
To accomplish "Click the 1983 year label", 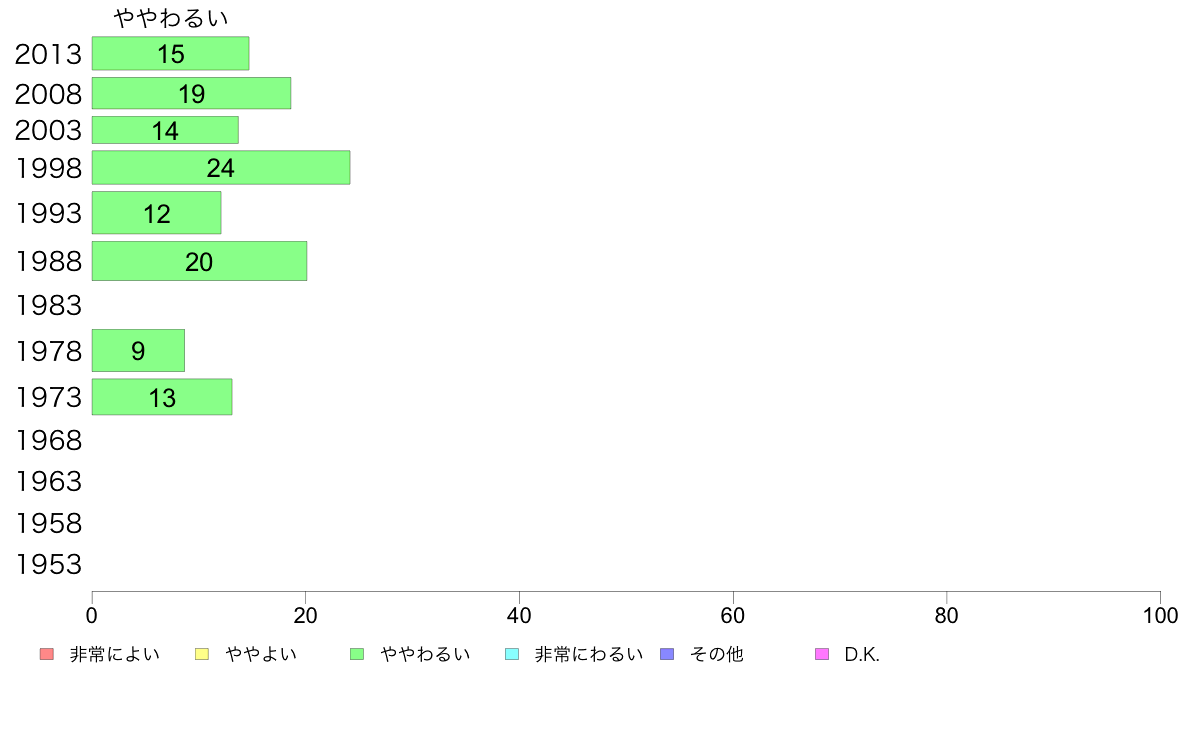I will coord(48,305).
